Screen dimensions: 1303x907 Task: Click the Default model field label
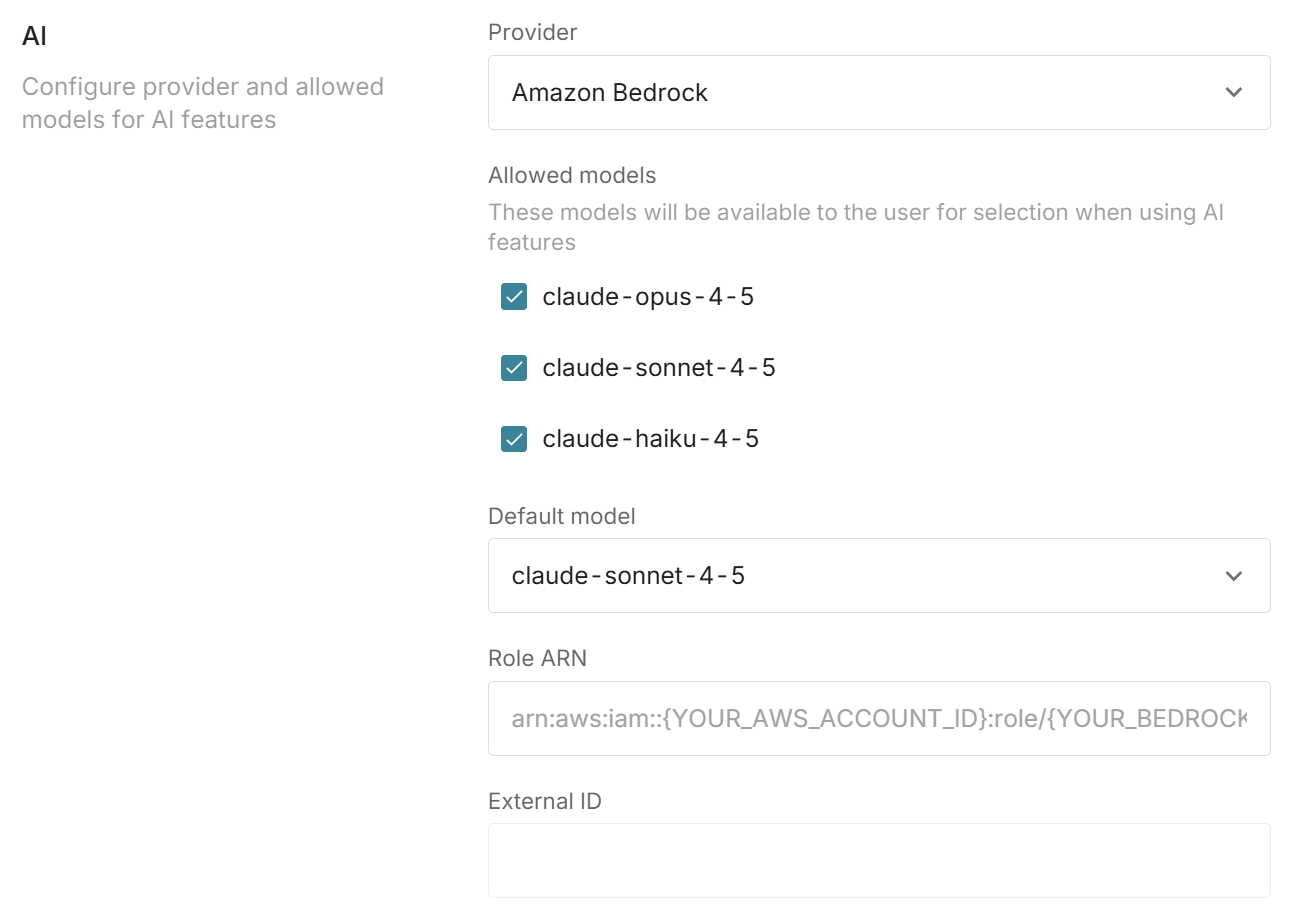tap(561, 516)
